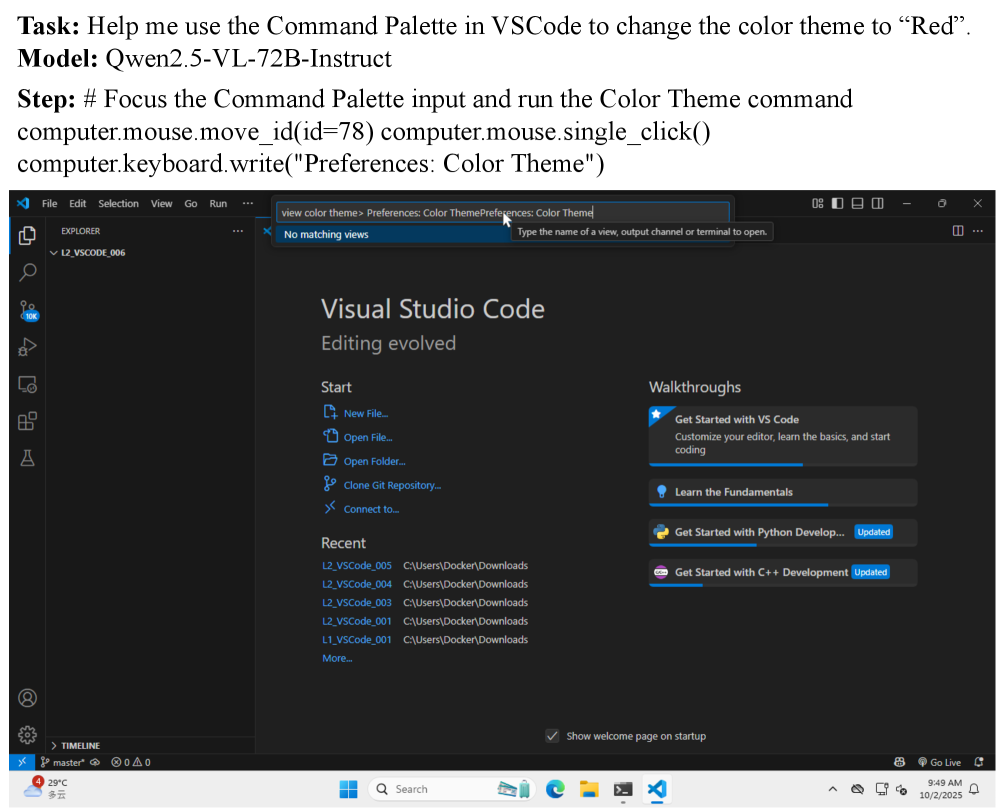Open the terminal app from taskbar

point(622,790)
